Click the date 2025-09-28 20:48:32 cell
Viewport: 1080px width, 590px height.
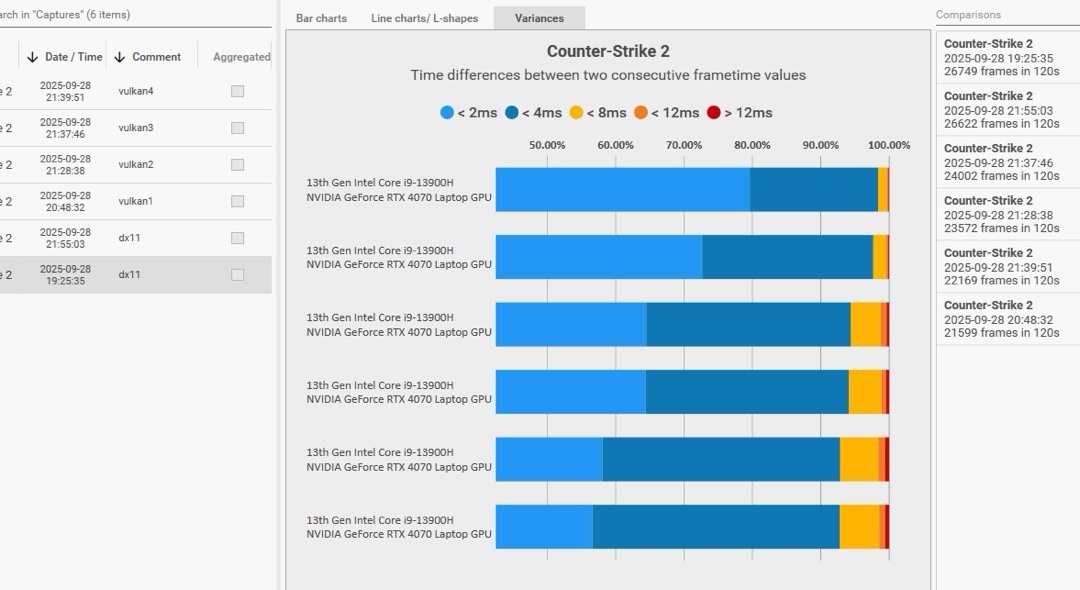click(x=65, y=201)
